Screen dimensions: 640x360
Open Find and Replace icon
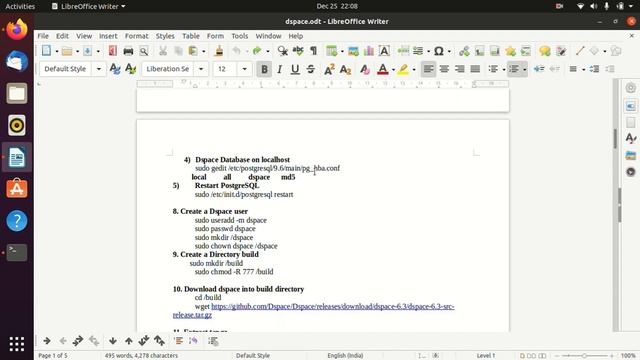[282, 51]
